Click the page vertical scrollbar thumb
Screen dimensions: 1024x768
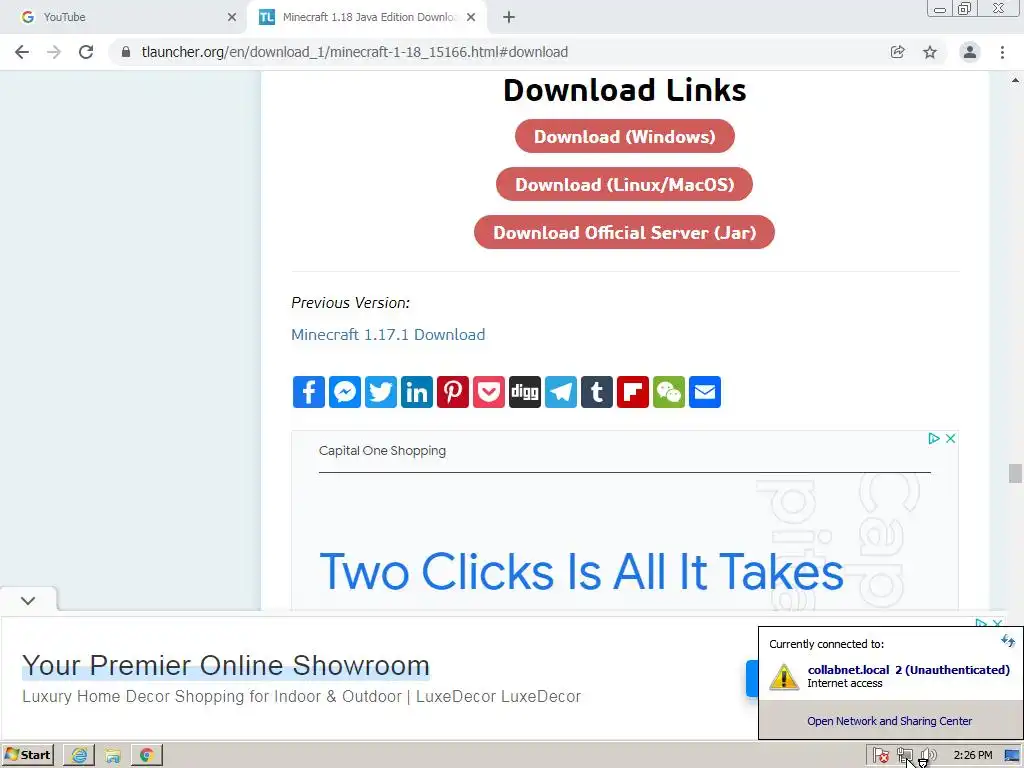1015,473
